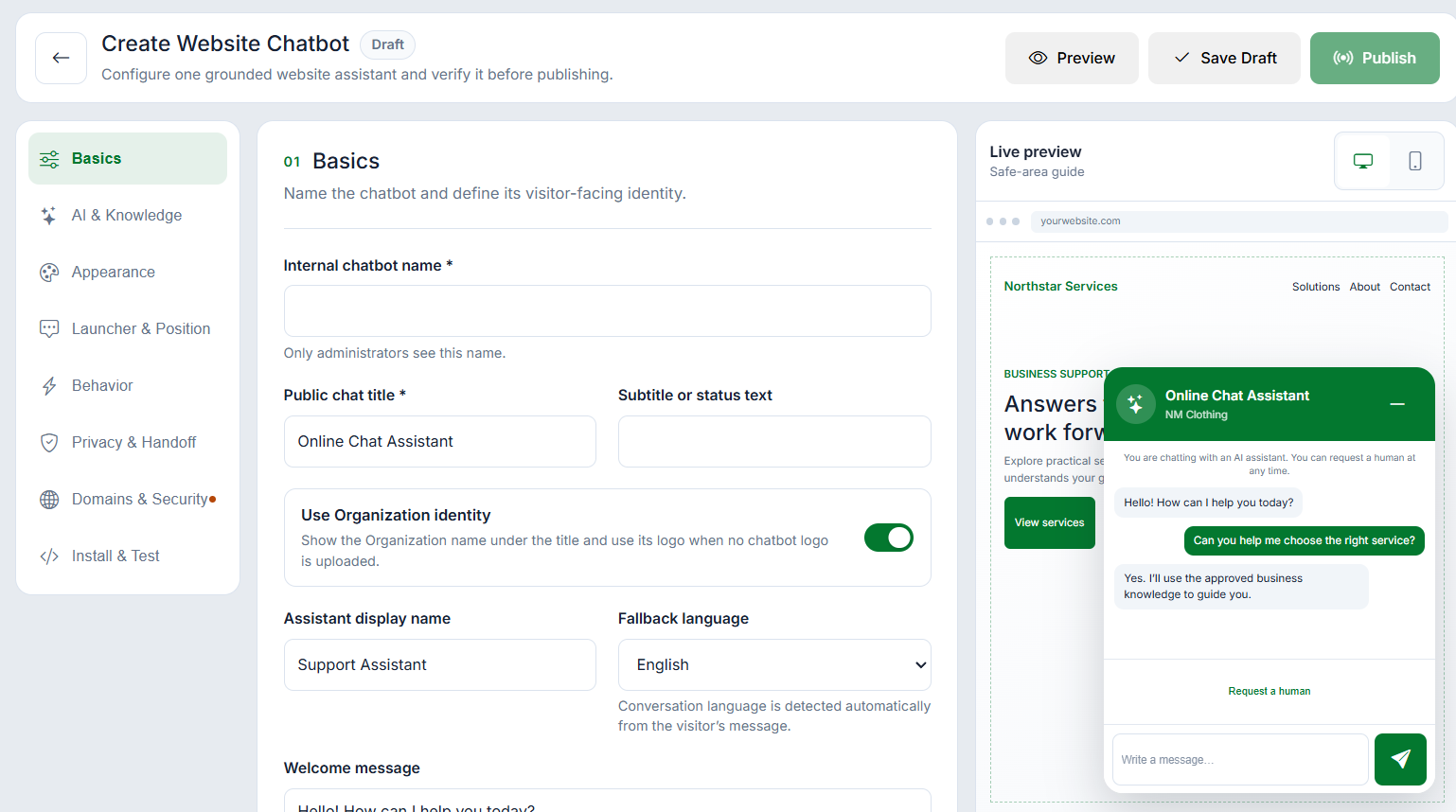The height and width of the screenshot is (812, 1456).
Task: Click the View services button in preview
Action: point(1049,522)
